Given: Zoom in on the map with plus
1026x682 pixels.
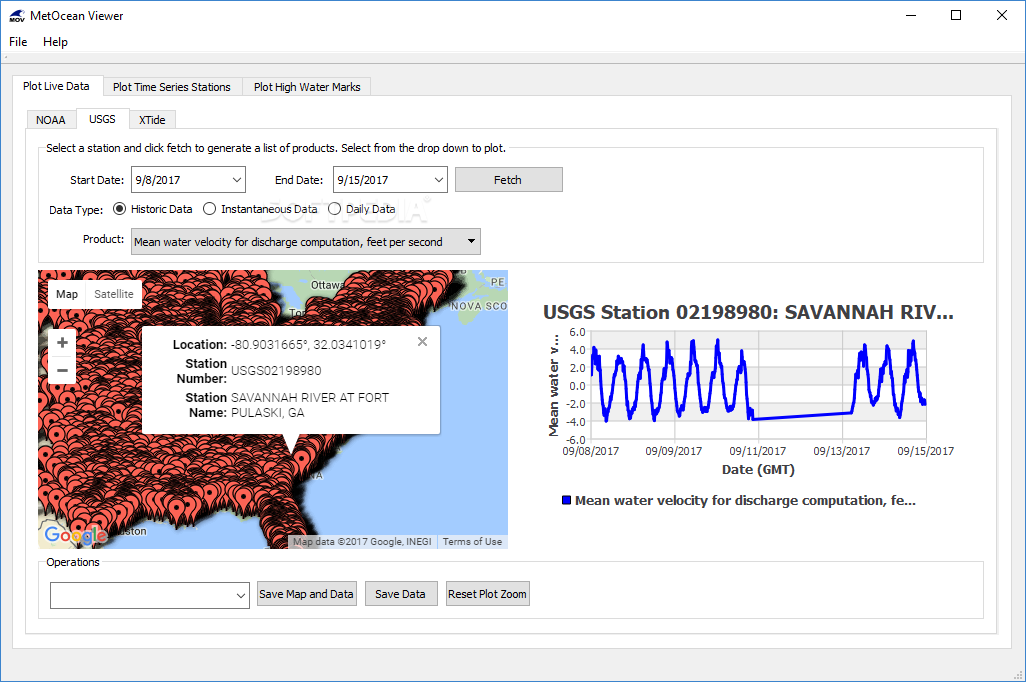Looking at the screenshot, I should coord(62,342).
